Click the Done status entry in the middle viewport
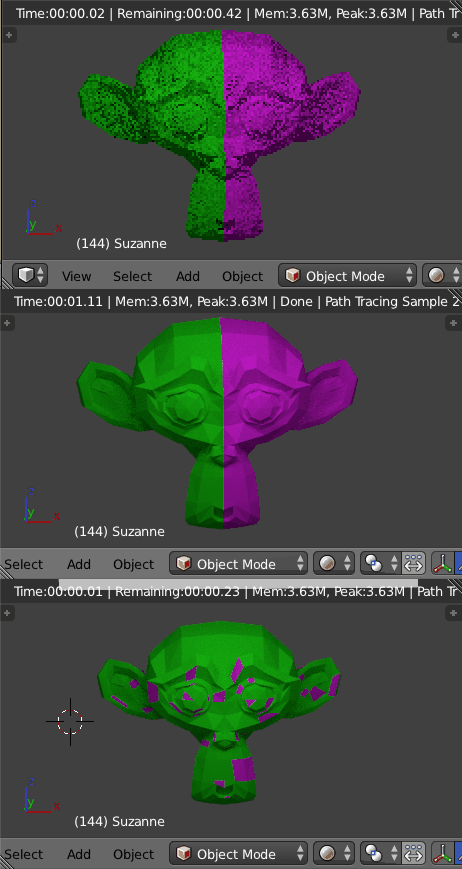 point(294,301)
